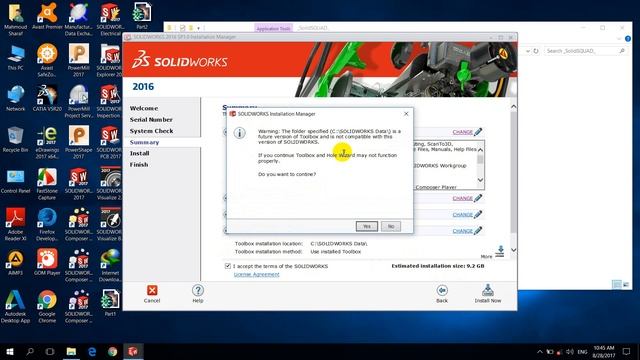
Task: Select the PowerMill 2017 desktop icon
Action: pos(78,60)
